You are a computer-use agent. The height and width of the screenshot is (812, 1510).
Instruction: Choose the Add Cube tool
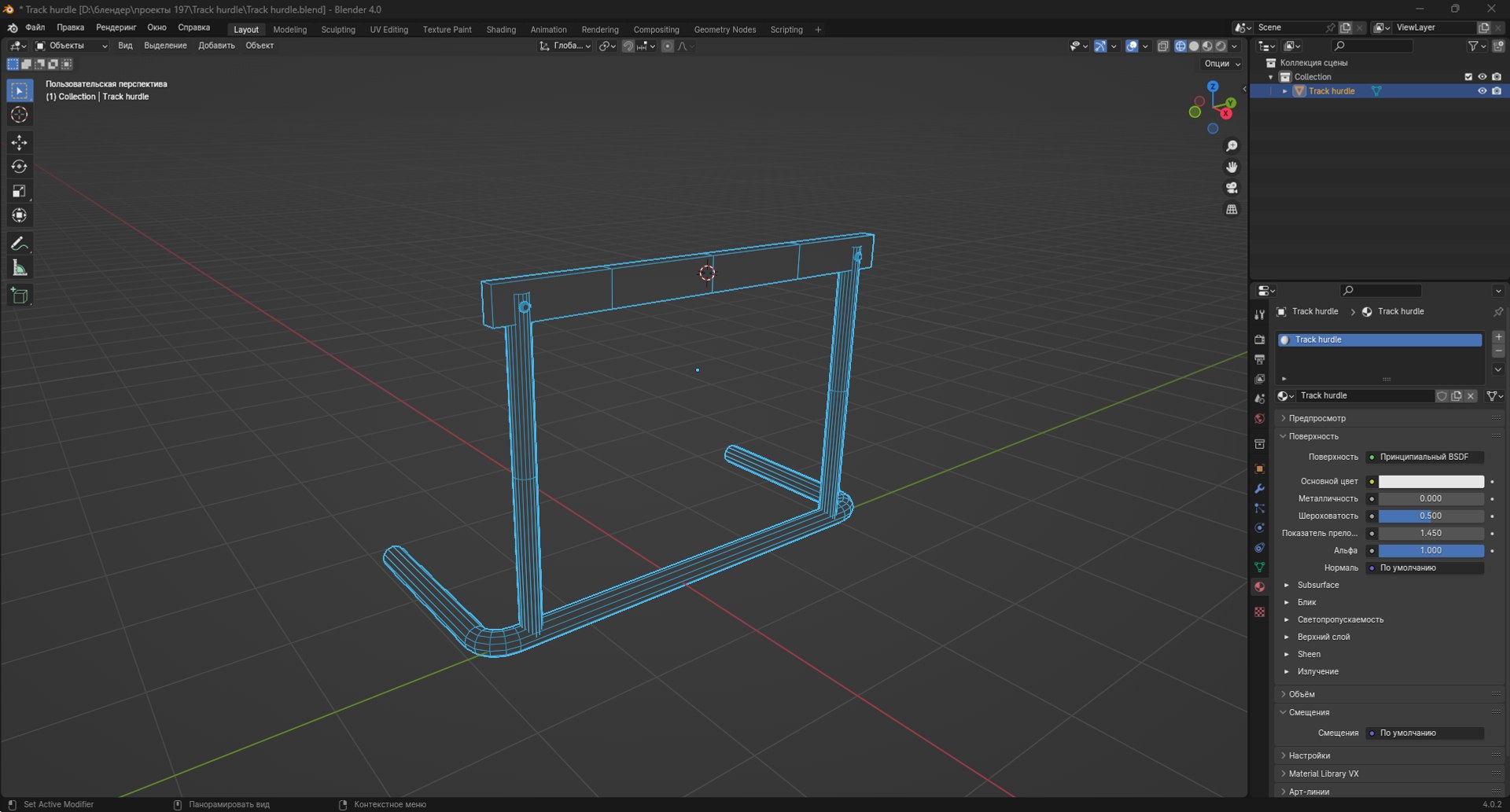(20, 296)
